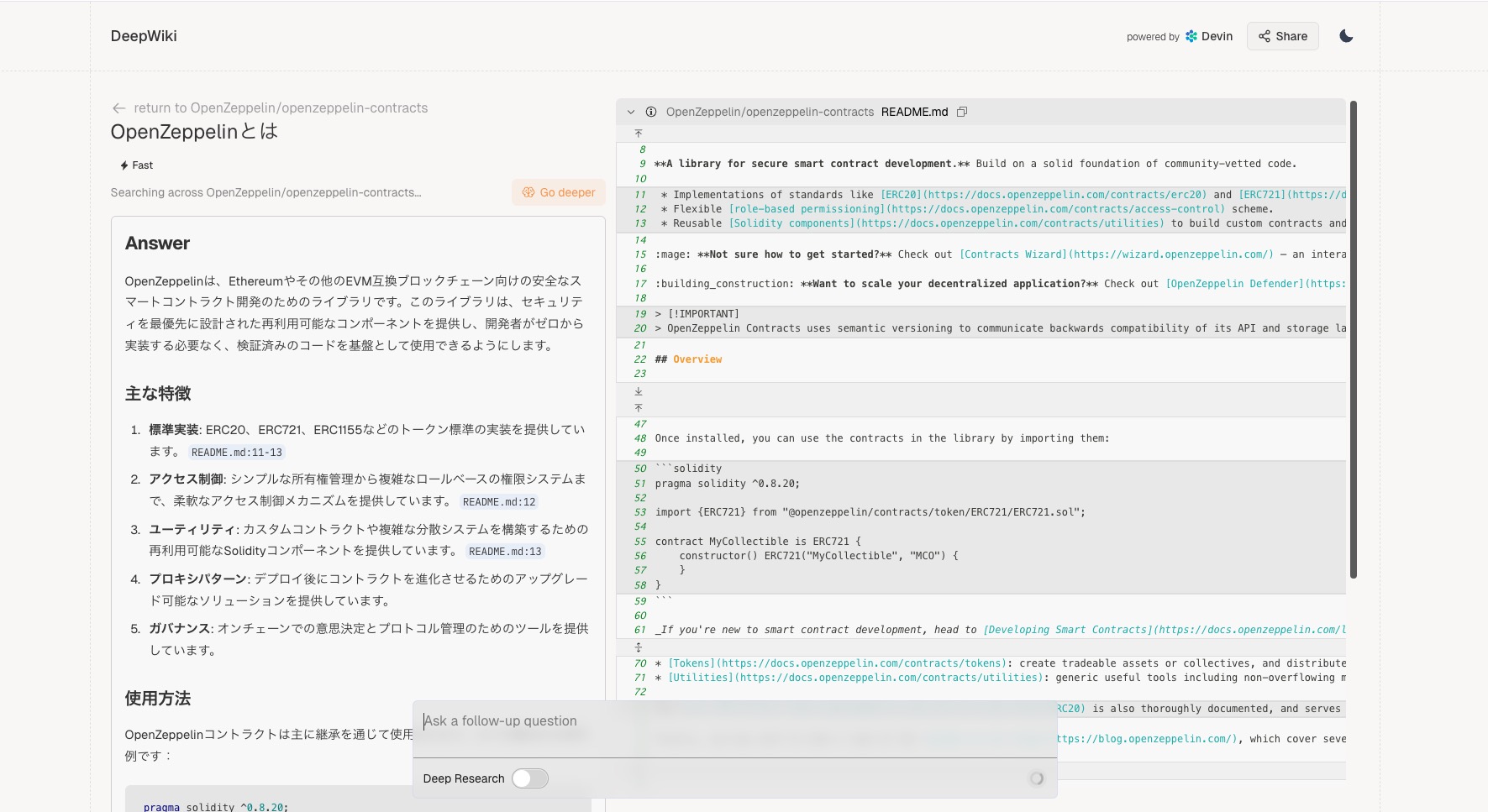Viewport: 1488px width, 812px height.
Task: Click the OpenZeppelin Defender link on line 17
Action: [1255, 284]
